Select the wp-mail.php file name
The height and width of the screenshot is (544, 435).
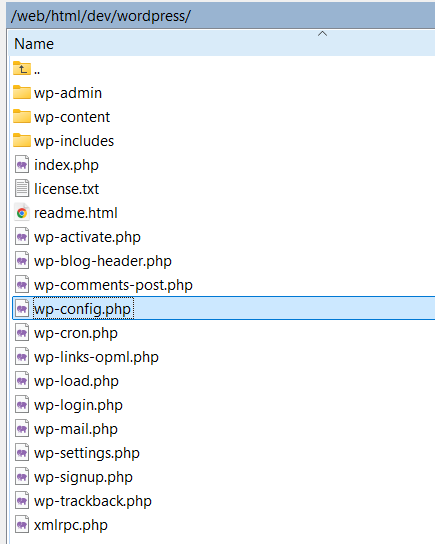click(x=76, y=429)
